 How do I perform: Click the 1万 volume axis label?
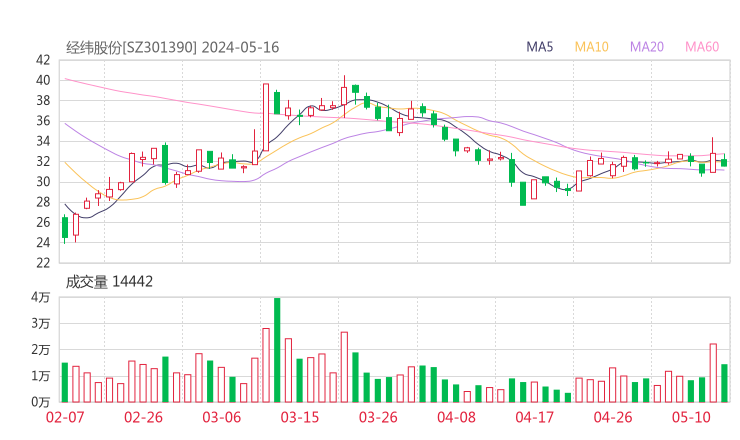pyautogui.click(x=41, y=376)
